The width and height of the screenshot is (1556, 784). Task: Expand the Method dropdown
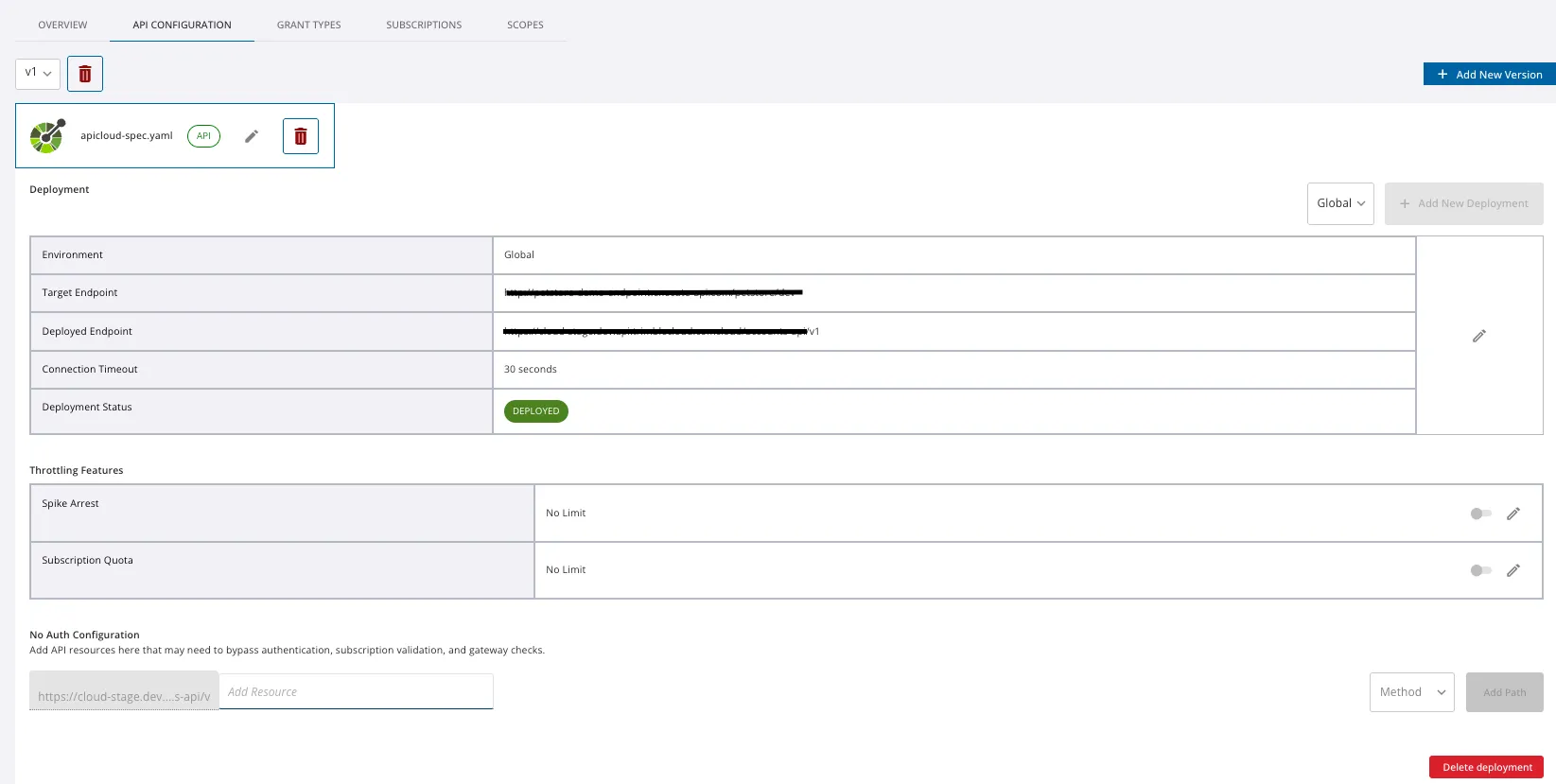[1412, 692]
